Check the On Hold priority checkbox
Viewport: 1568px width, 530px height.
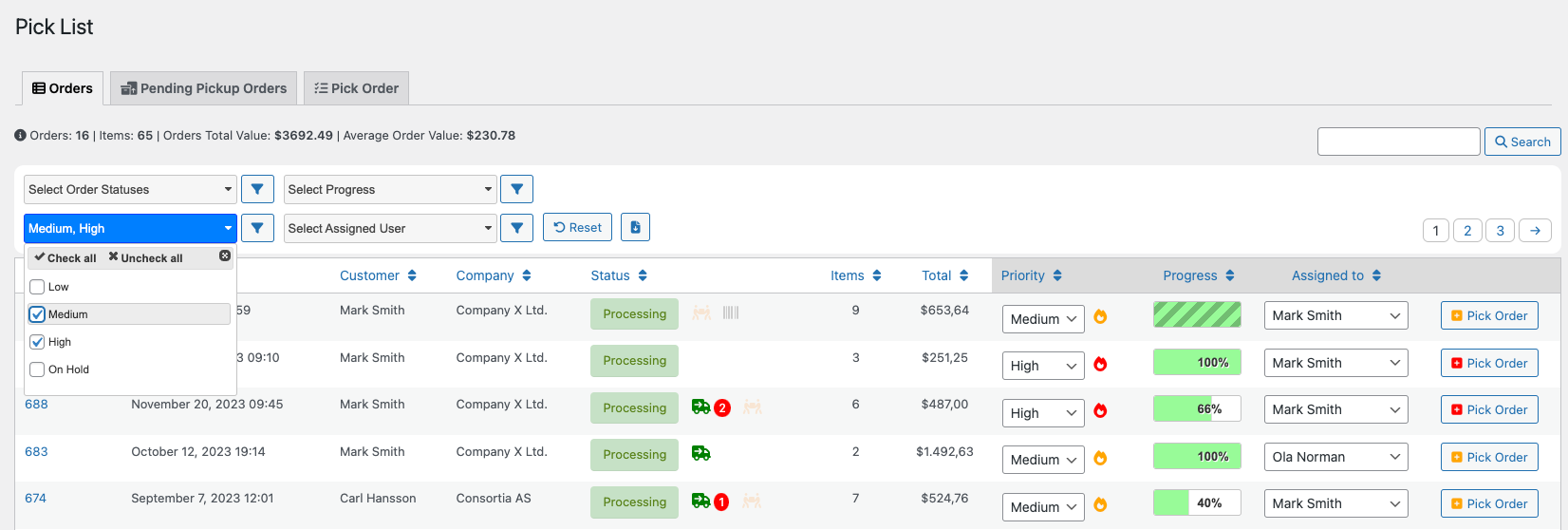[x=37, y=369]
